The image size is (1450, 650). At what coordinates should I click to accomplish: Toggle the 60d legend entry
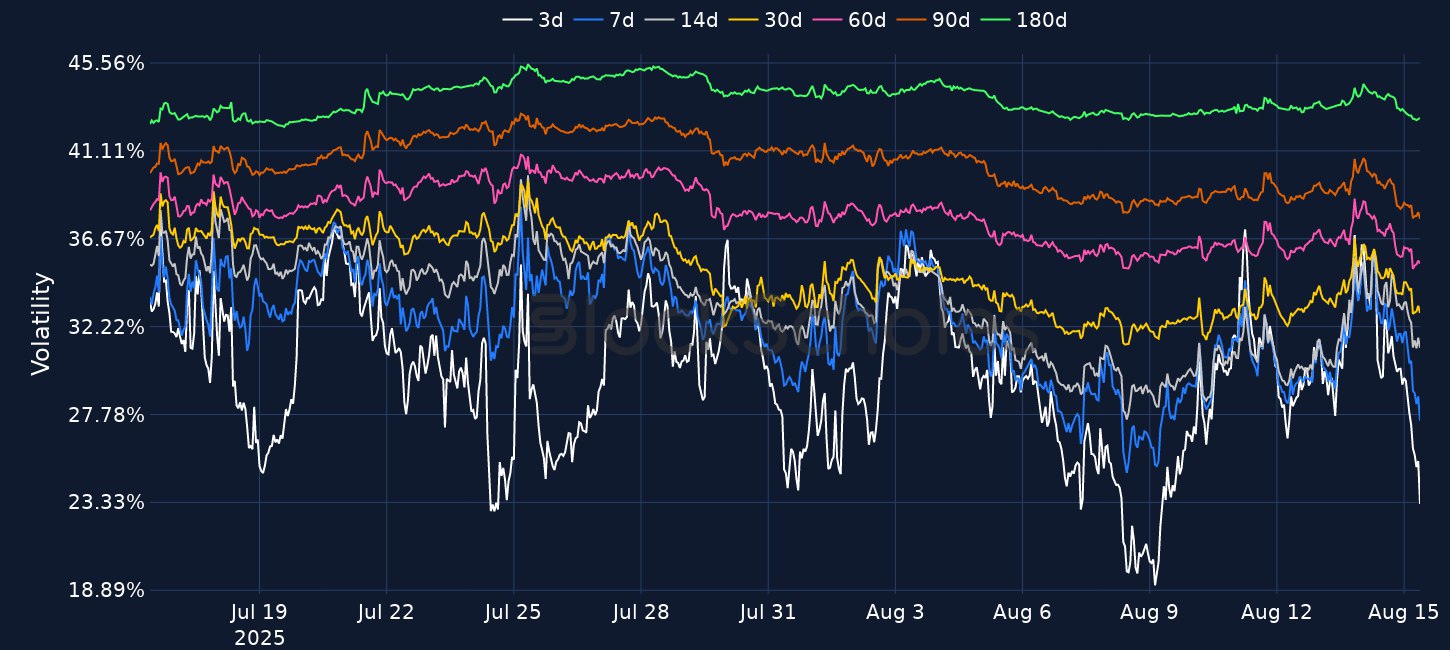pos(849,20)
